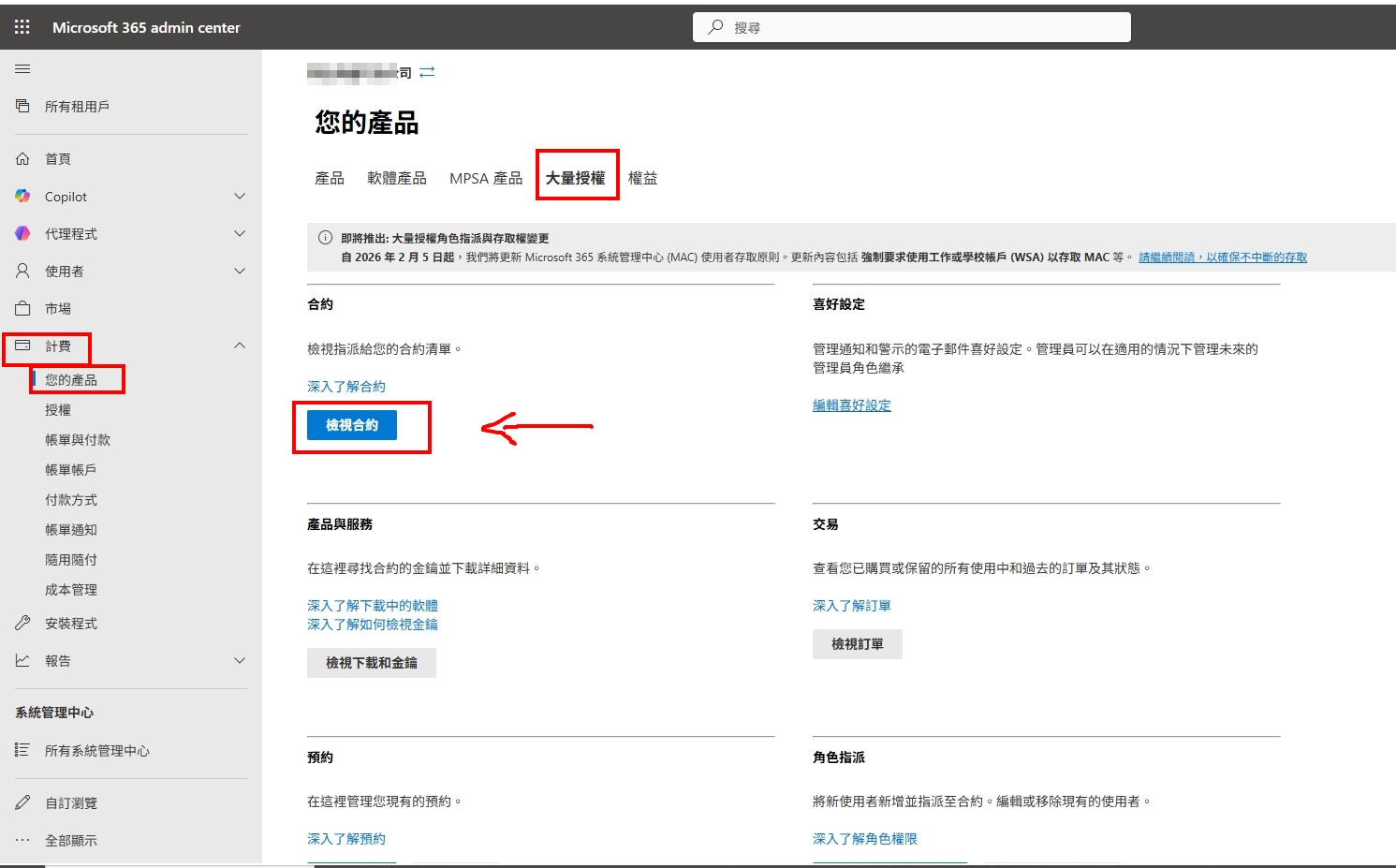Click the 檢視下載和金鑰 button

pos(372,663)
